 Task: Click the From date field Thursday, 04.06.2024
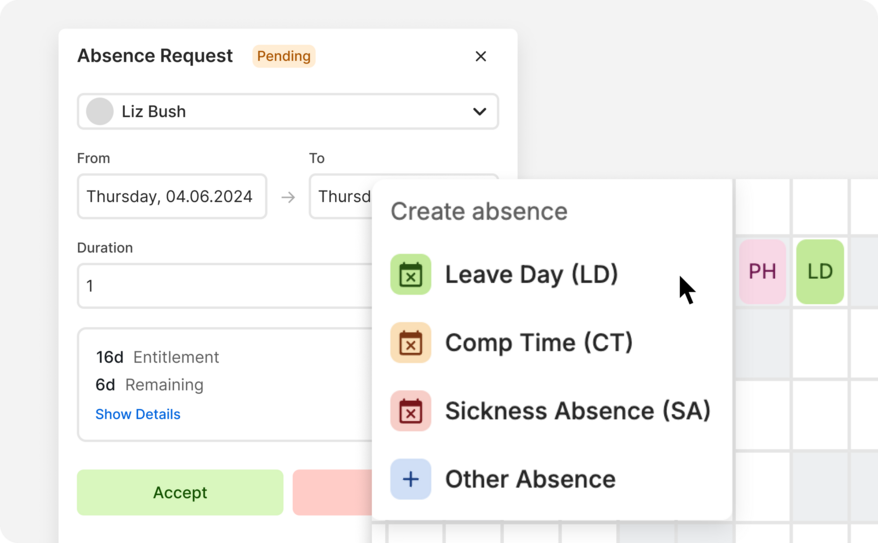point(172,196)
